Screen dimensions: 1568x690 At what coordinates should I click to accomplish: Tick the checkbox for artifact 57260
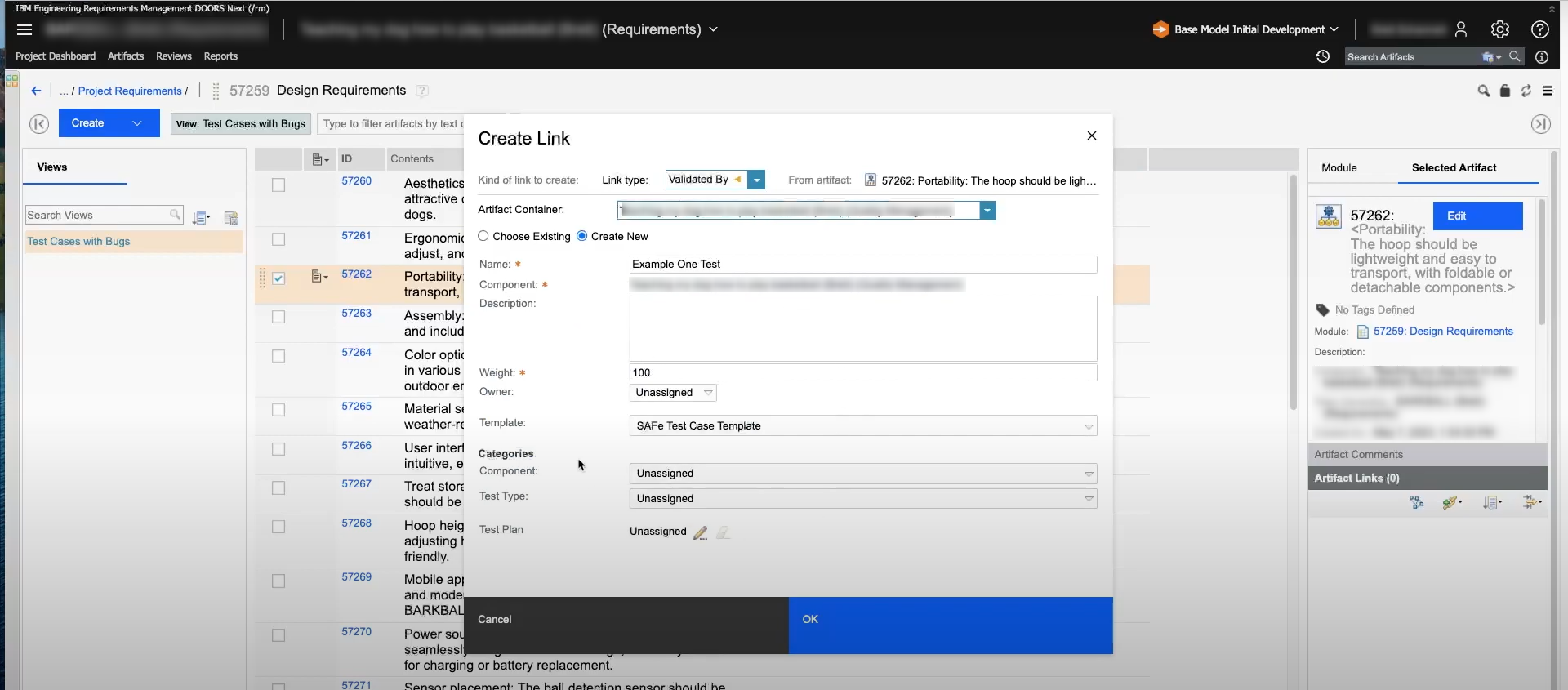pyautogui.click(x=278, y=185)
